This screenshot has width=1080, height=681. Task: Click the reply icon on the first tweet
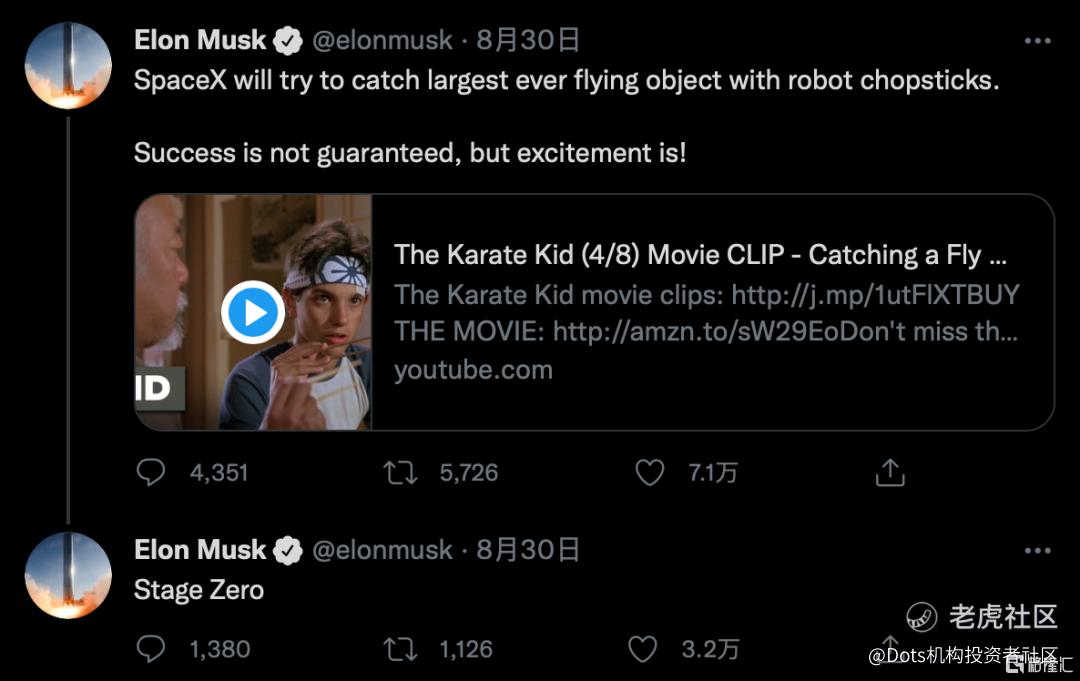[150, 472]
